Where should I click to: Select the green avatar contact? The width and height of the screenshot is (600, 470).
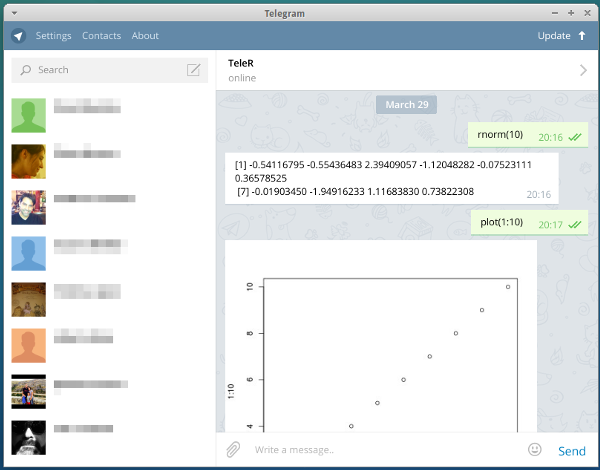[28, 115]
